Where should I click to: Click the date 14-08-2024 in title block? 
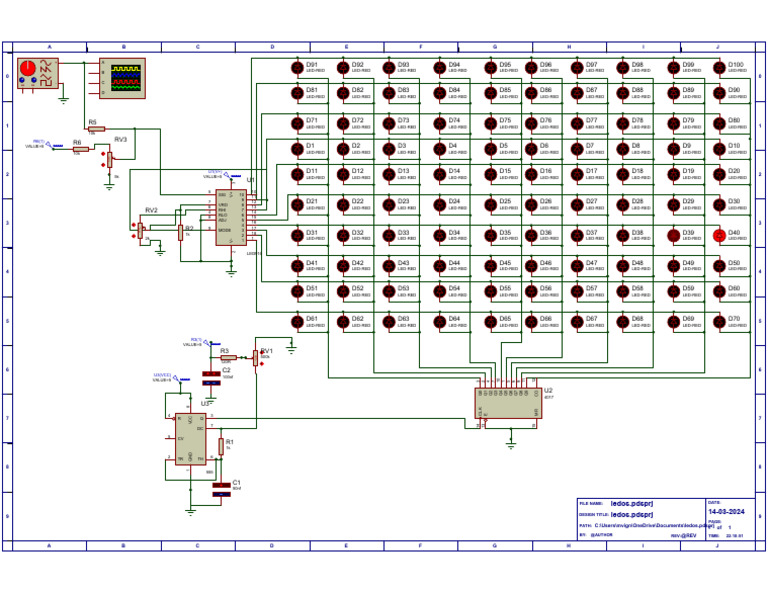click(726, 511)
